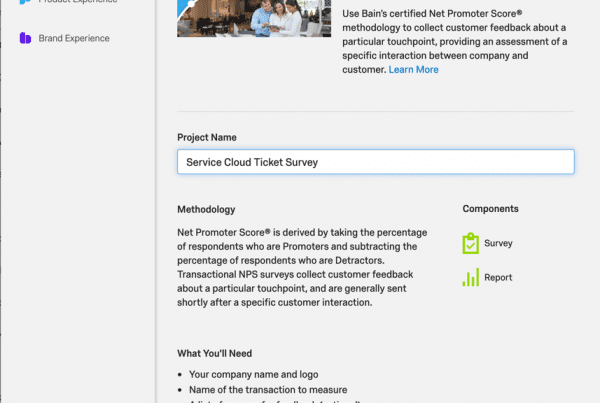
Task: Click 'Name of the transaction to measure' bullet
Action: click(x=268, y=390)
